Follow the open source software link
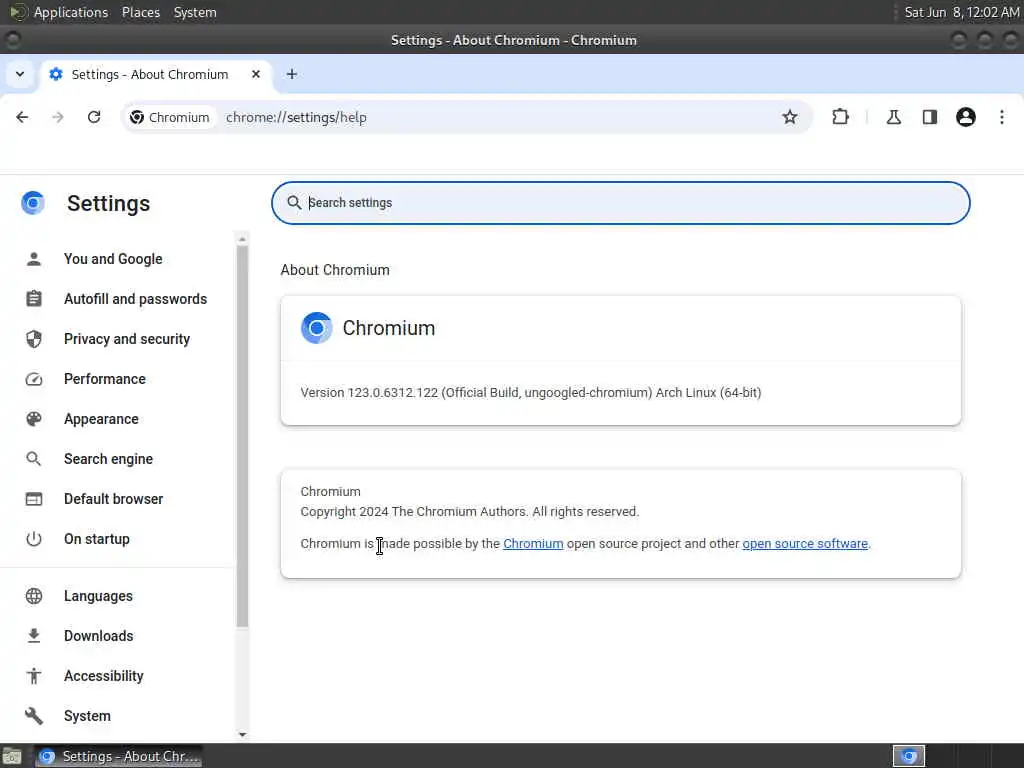Image resolution: width=1024 pixels, height=768 pixels. coord(805,543)
